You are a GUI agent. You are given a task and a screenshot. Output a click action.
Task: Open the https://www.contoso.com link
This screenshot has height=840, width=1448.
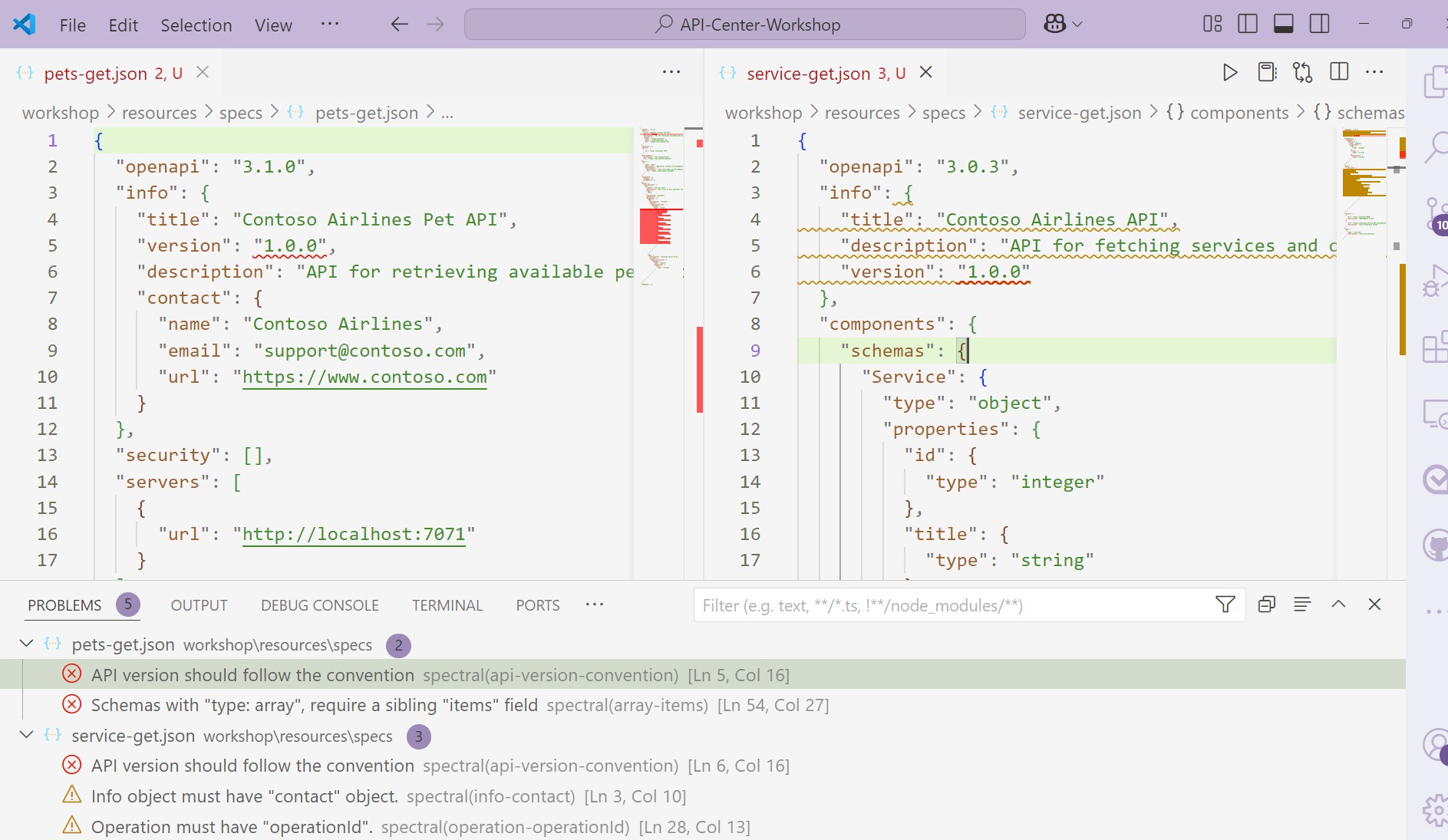pyautogui.click(x=364, y=377)
